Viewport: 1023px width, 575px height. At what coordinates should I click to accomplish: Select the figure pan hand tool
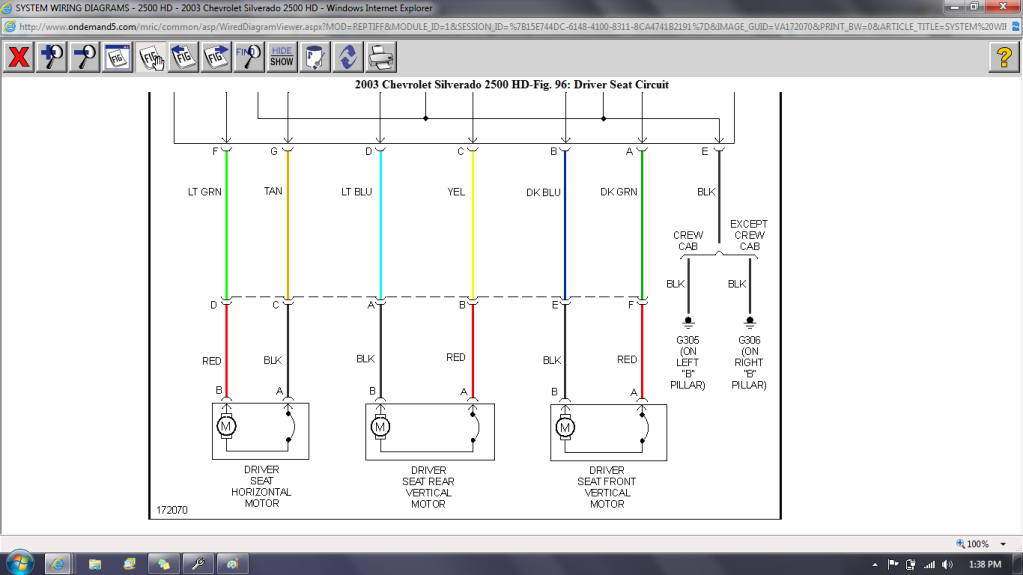[x=151, y=57]
